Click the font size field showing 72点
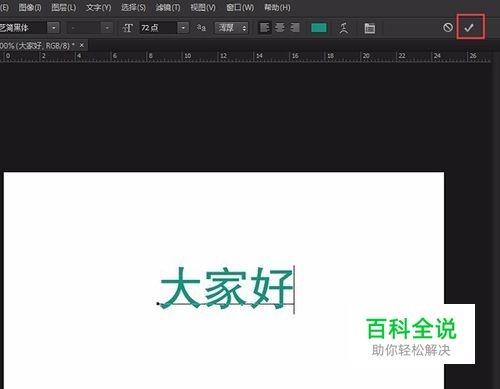500x389 pixels. point(158,28)
